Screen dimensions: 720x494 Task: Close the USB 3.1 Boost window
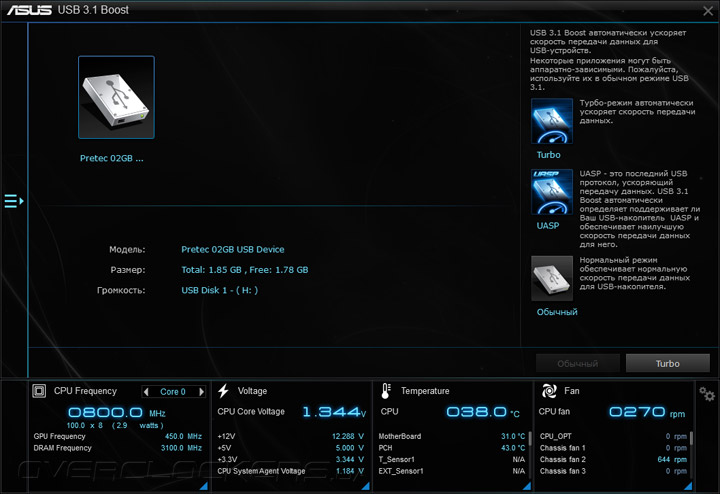[708, 11]
